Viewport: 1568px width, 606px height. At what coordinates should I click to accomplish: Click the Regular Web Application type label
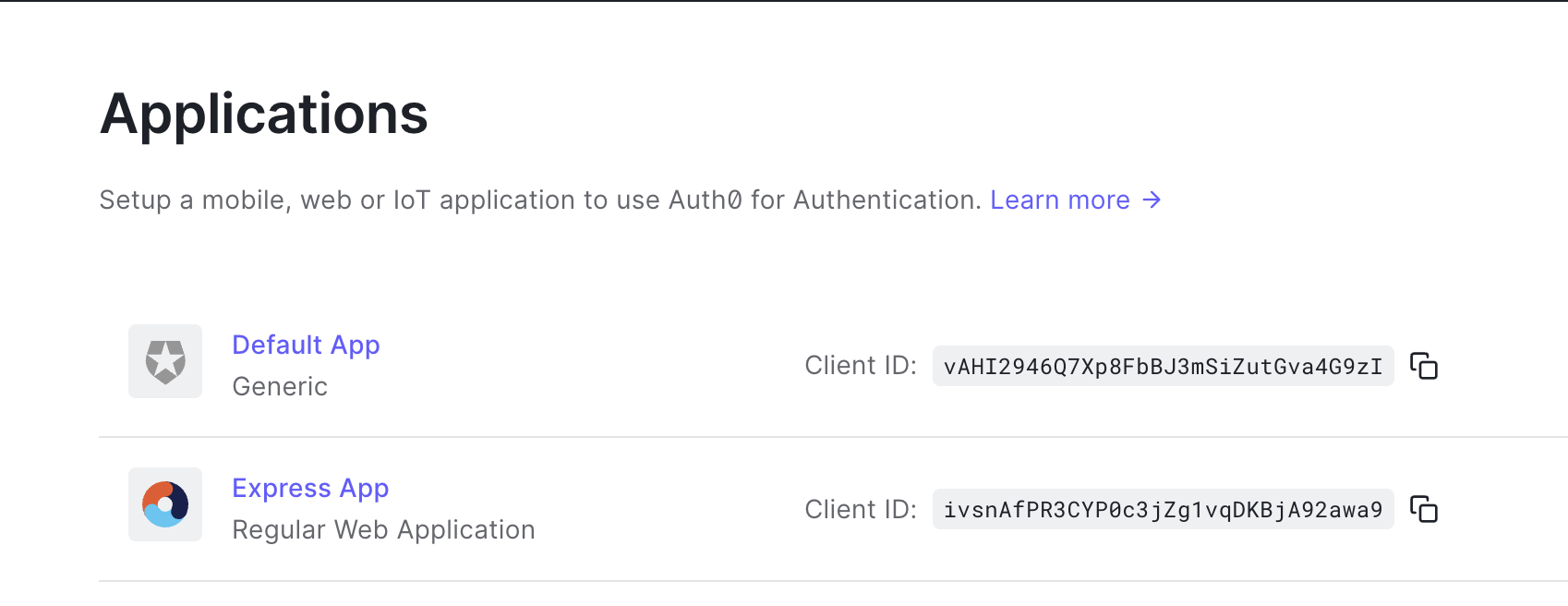click(383, 529)
